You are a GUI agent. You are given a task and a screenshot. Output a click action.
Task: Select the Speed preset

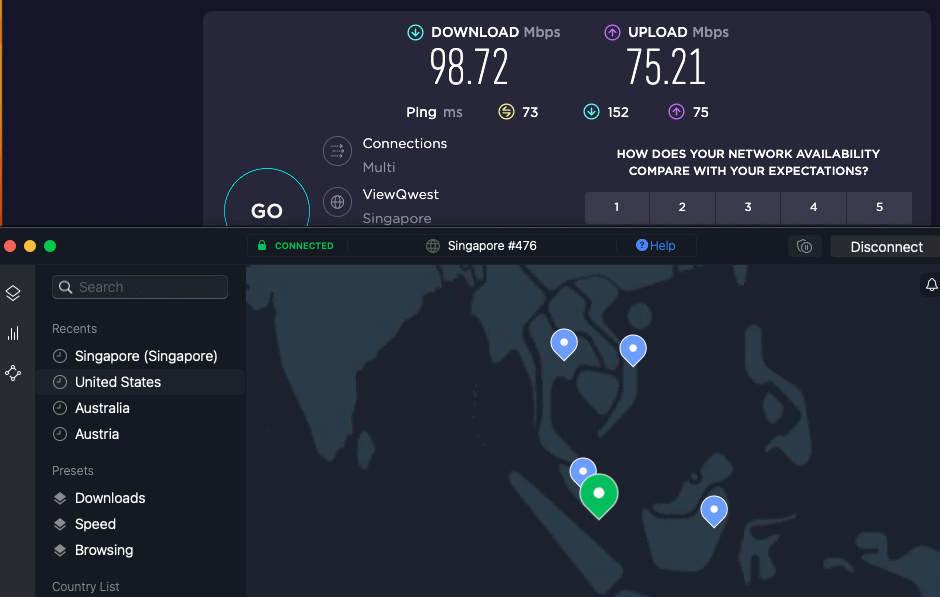96,524
